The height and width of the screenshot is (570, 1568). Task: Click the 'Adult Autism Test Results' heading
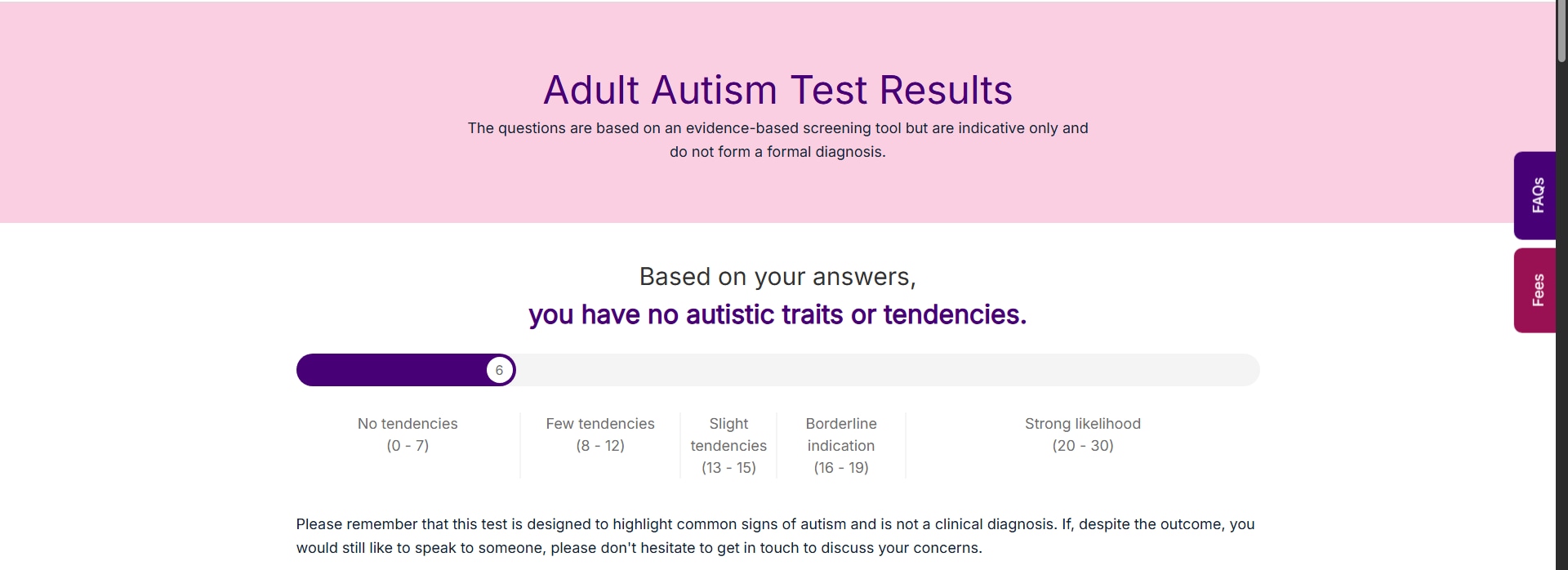tap(777, 90)
